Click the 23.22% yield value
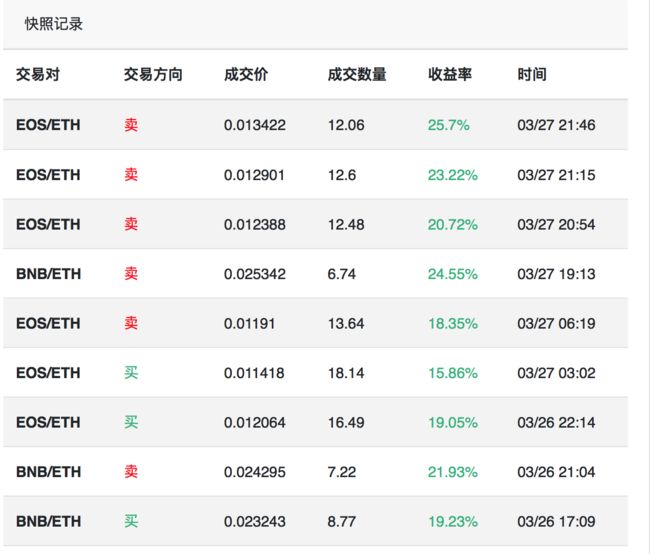650x554 pixels. click(x=453, y=175)
